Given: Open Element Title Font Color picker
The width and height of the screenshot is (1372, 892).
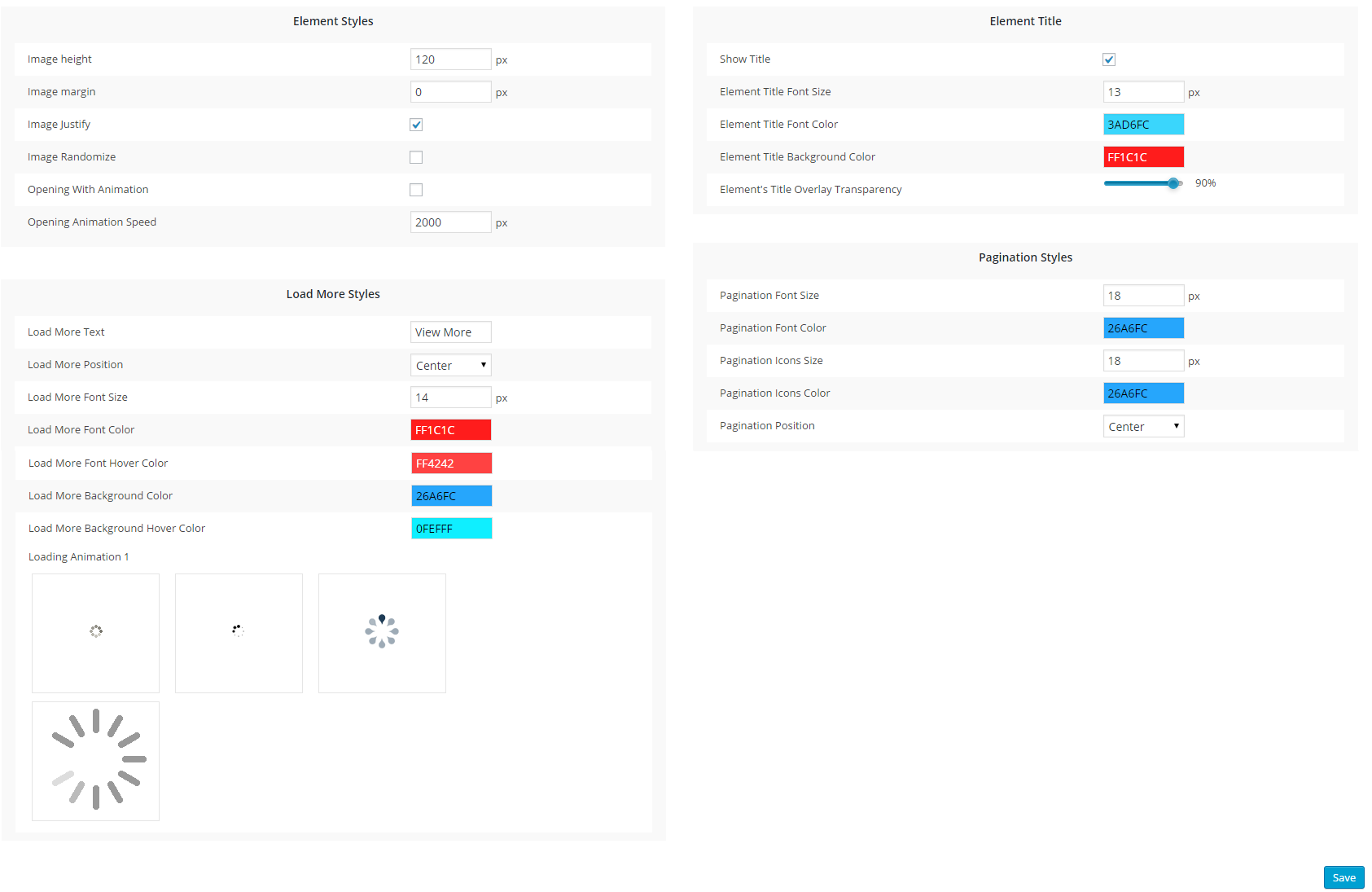Looking at the screenshot, I should pos(1143,125).
